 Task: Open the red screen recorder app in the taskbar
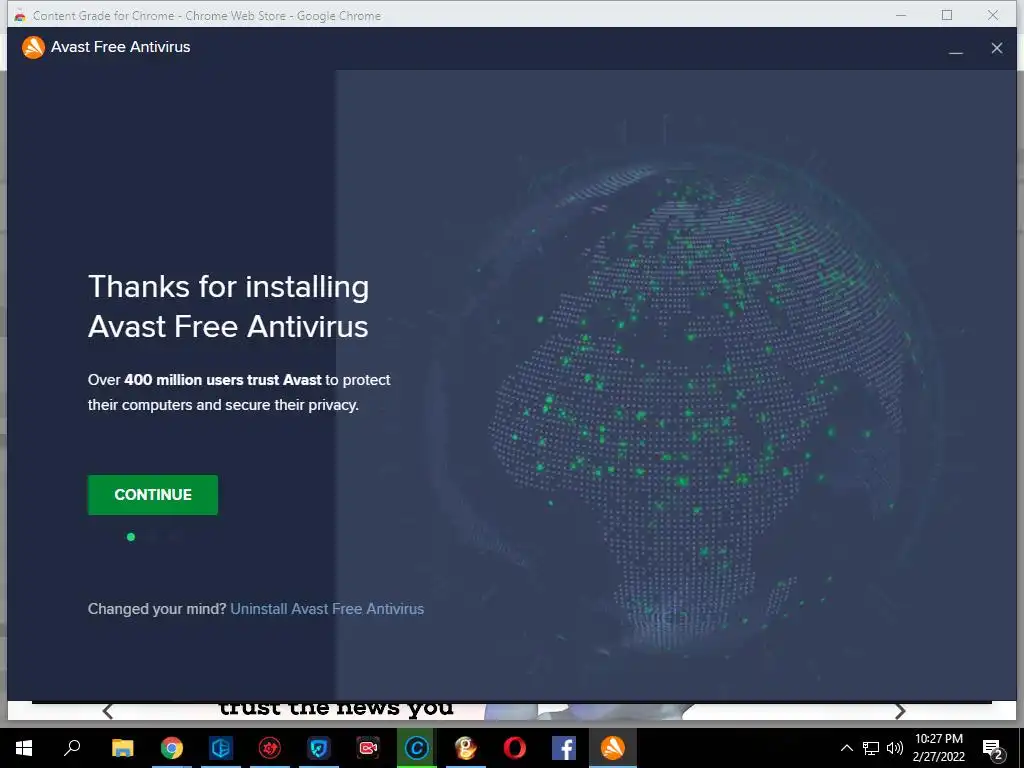click(368, 748)
